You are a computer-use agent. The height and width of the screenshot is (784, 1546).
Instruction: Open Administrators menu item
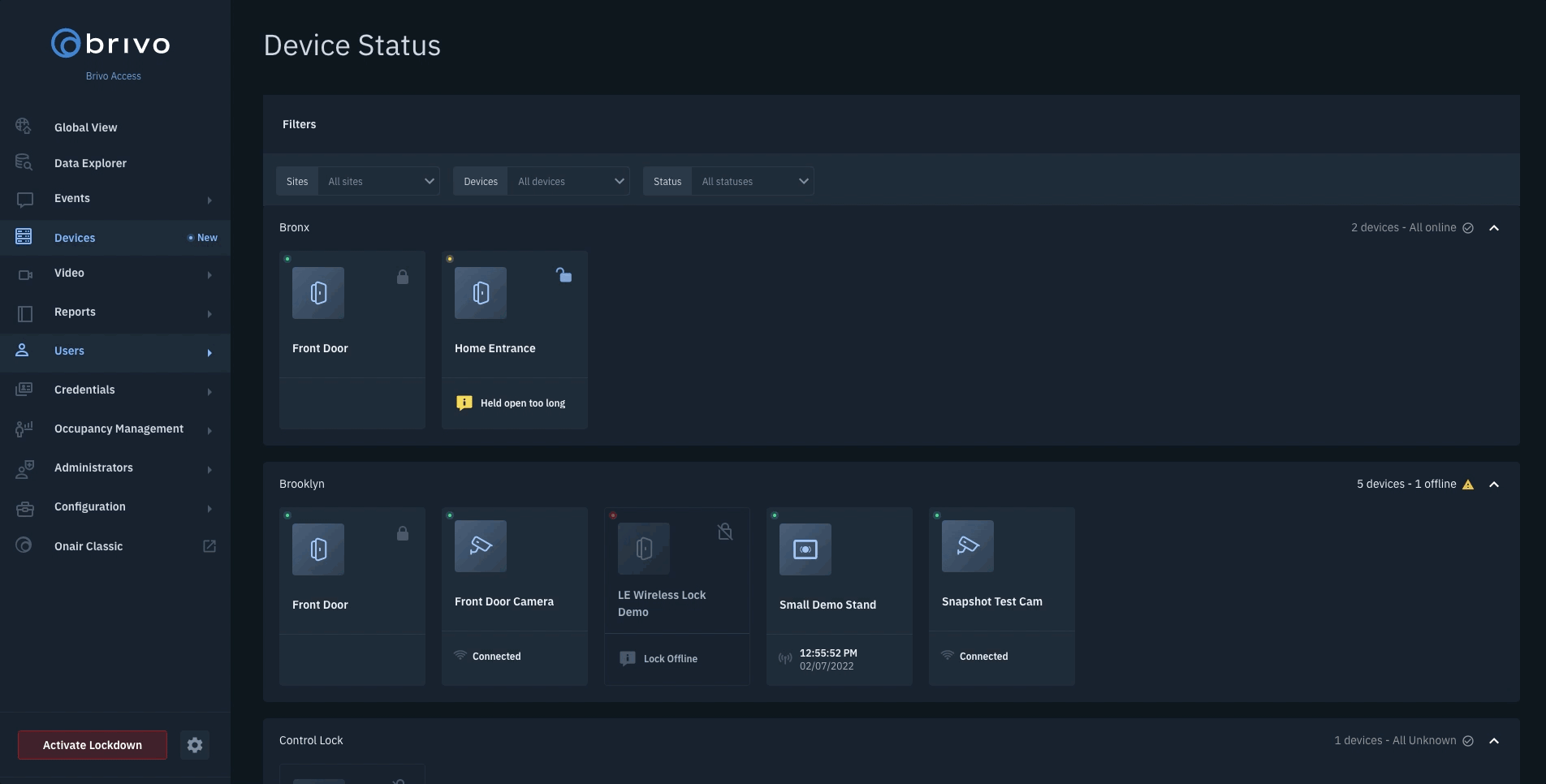(x=115, y=467)
